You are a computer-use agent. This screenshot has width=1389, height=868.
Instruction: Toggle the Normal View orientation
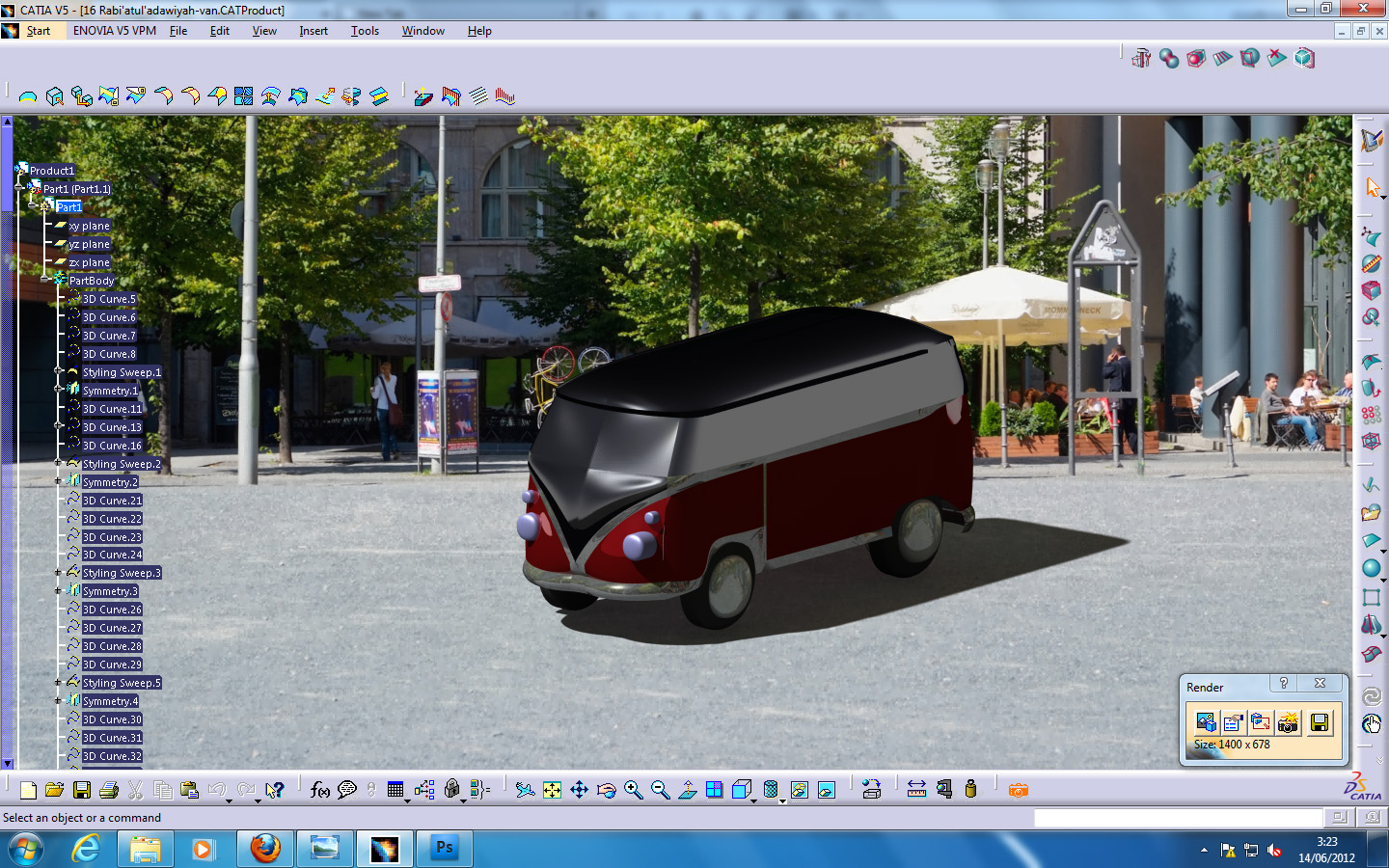point(687,789)
